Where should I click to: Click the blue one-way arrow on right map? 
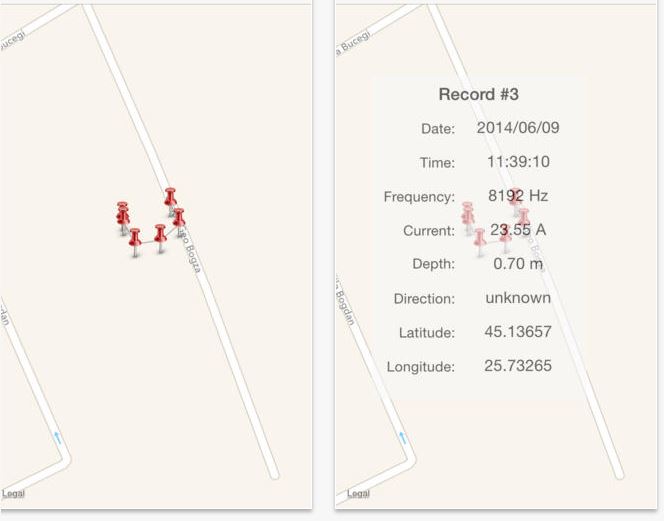402,437
